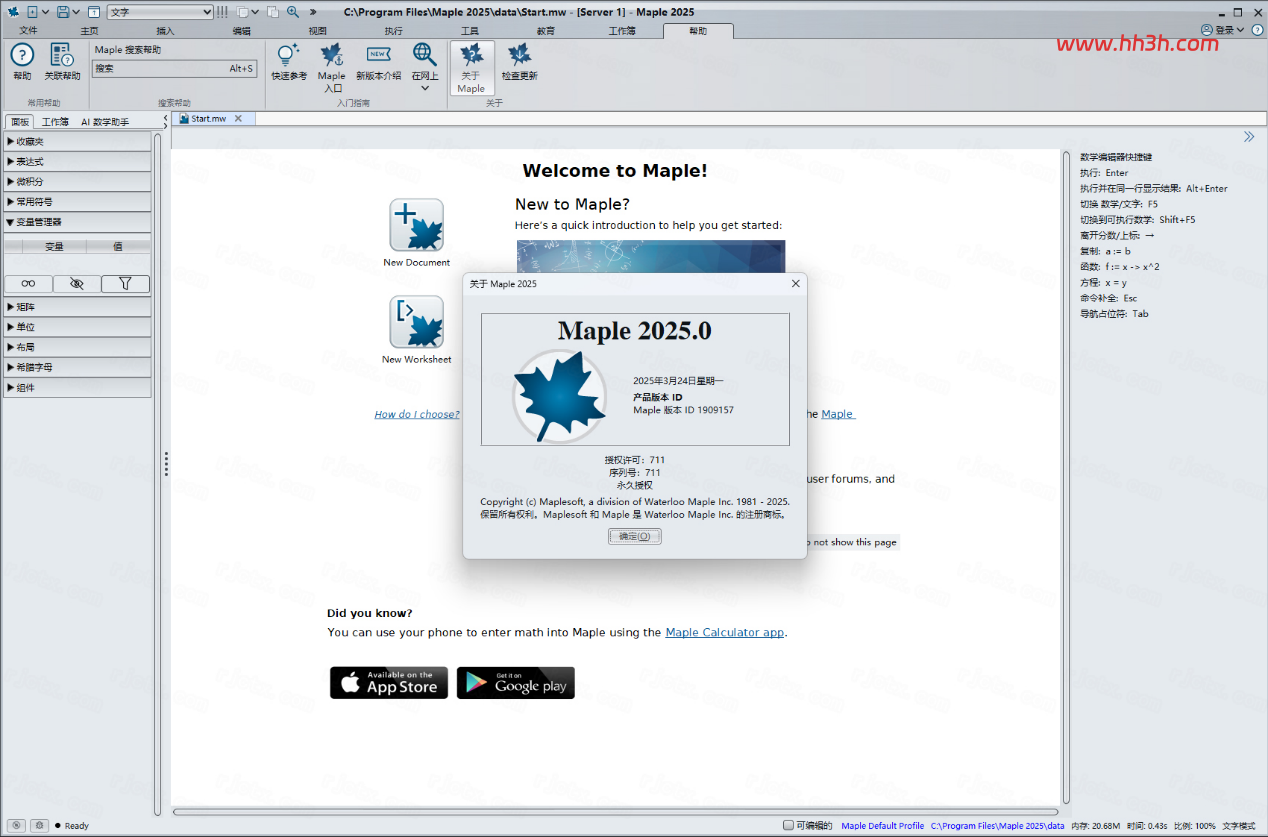Click the zoom magnifier icon in the quick toolbar

click(x=293, y=12)
